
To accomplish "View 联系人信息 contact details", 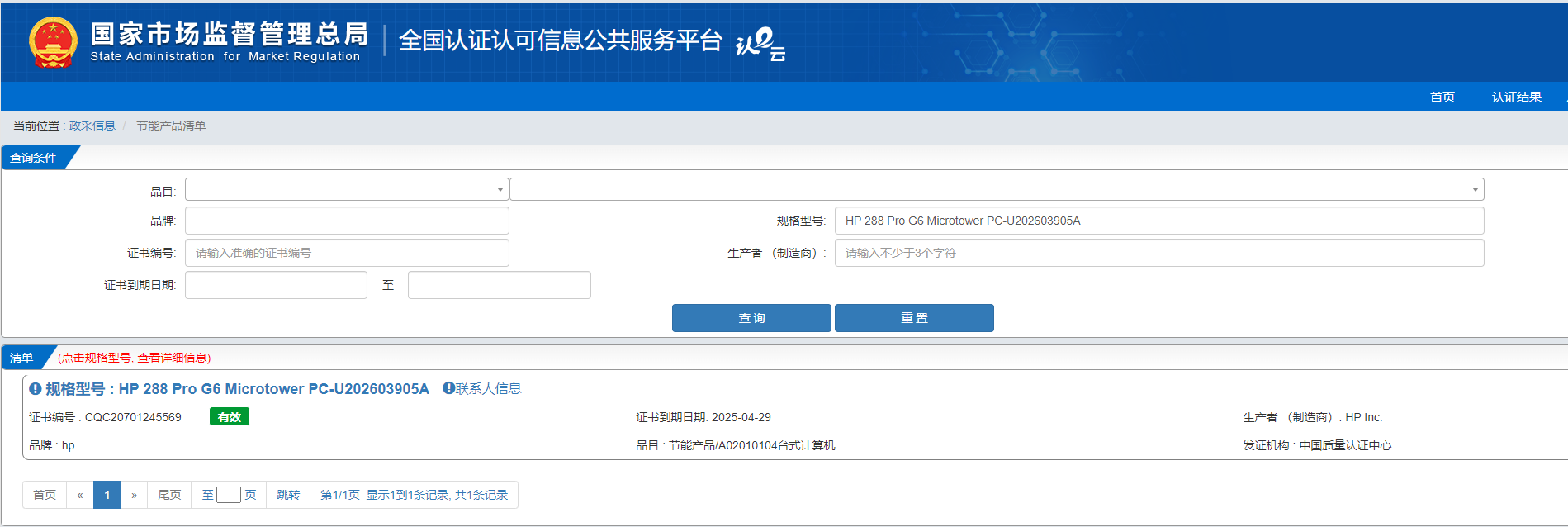I will click(489, 388).
